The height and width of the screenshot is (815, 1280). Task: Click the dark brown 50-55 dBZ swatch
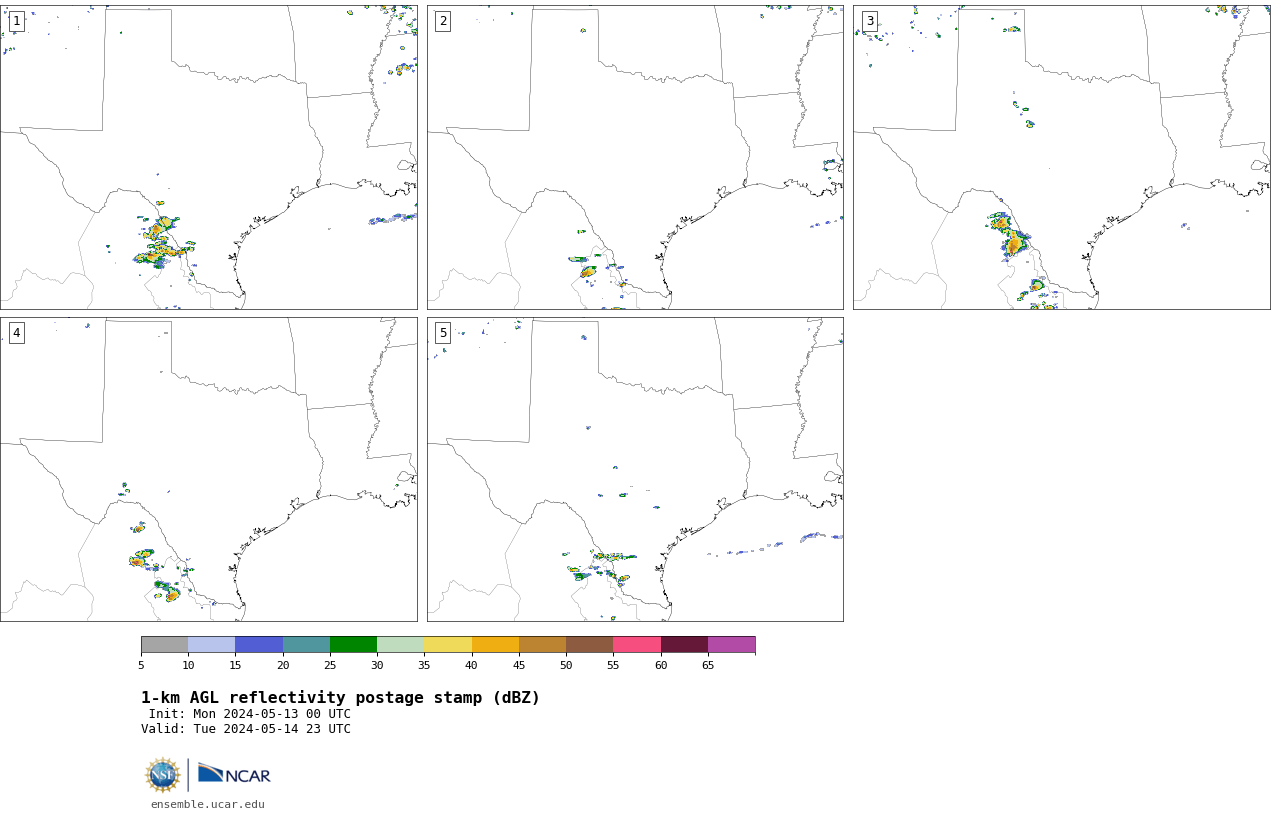pos(589,644)
